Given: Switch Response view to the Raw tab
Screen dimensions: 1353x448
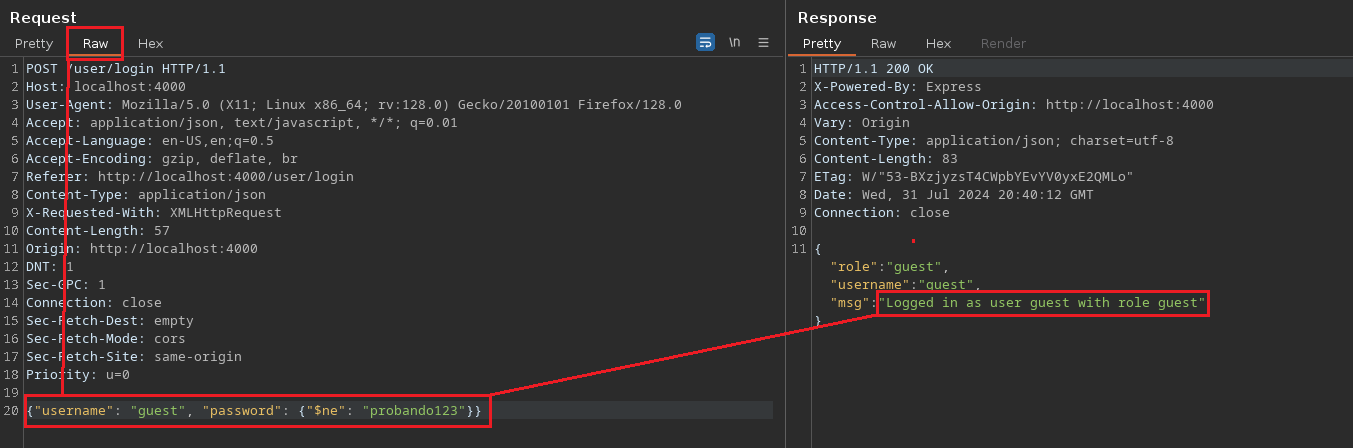Looking at the screenshot, I should pos(883,43).
